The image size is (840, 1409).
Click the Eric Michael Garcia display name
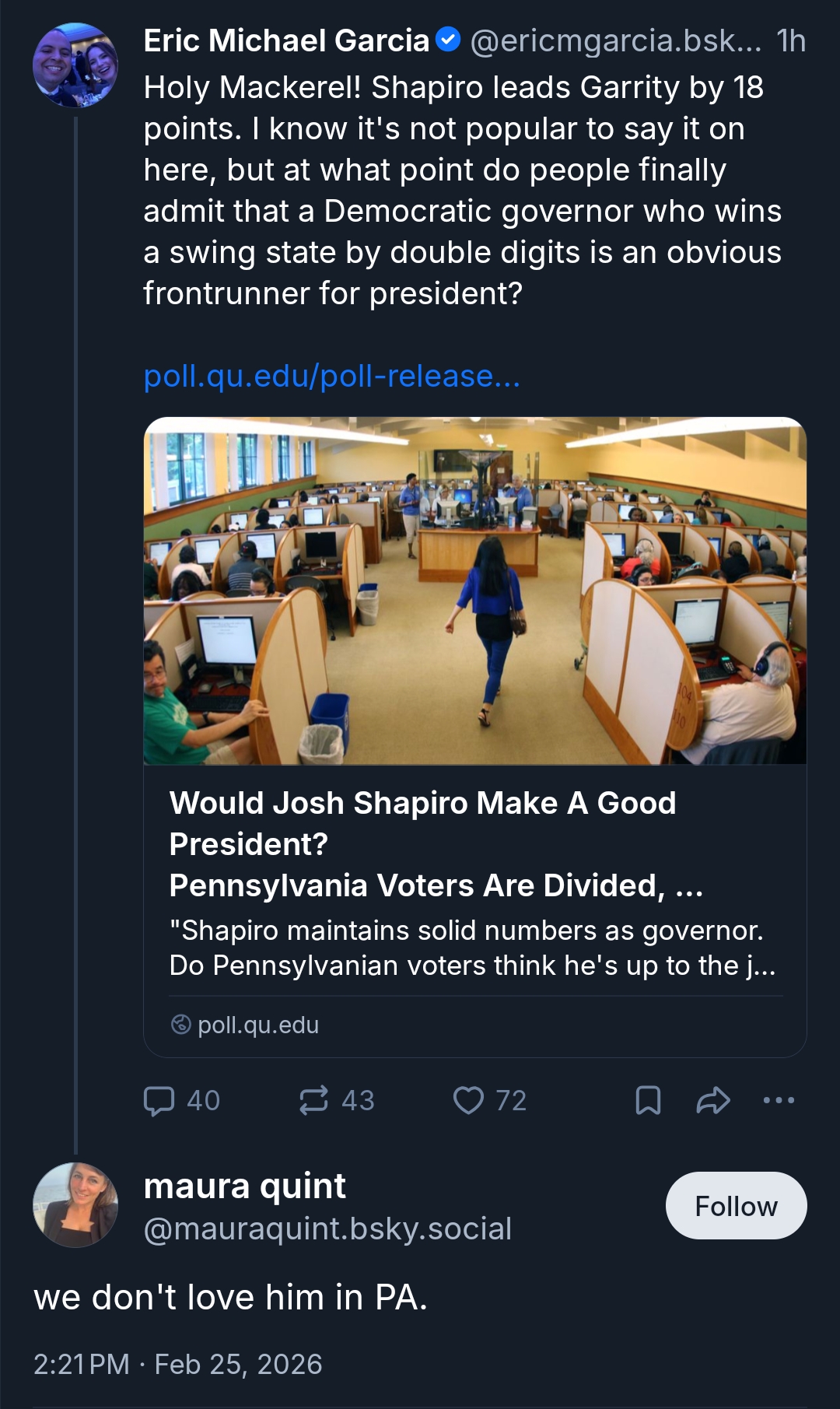[x=286, y=40]
